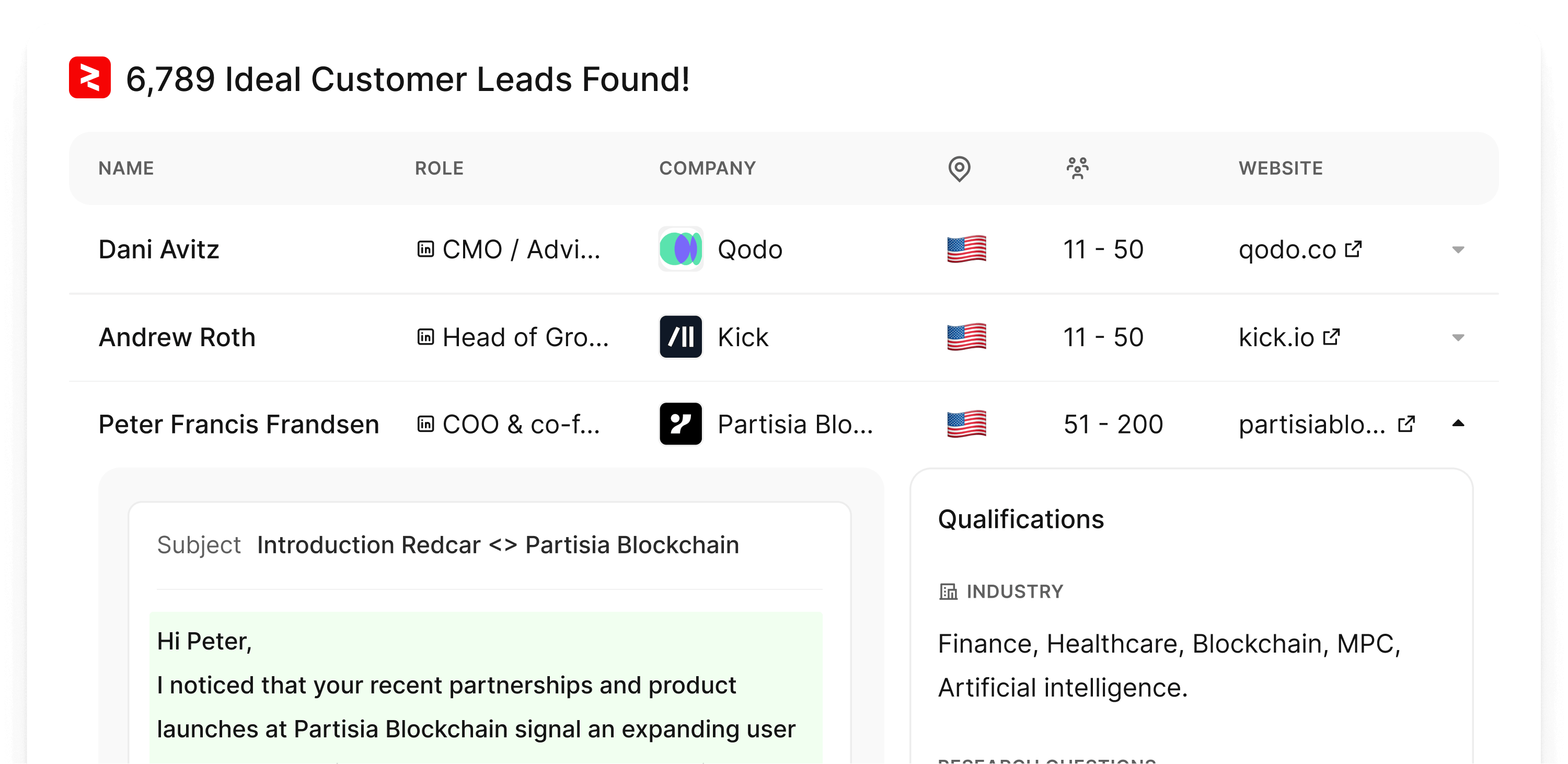Expand the Andrew Roth lead row
Viewport: 1568px width, 764px height.
click(1458, 338)
